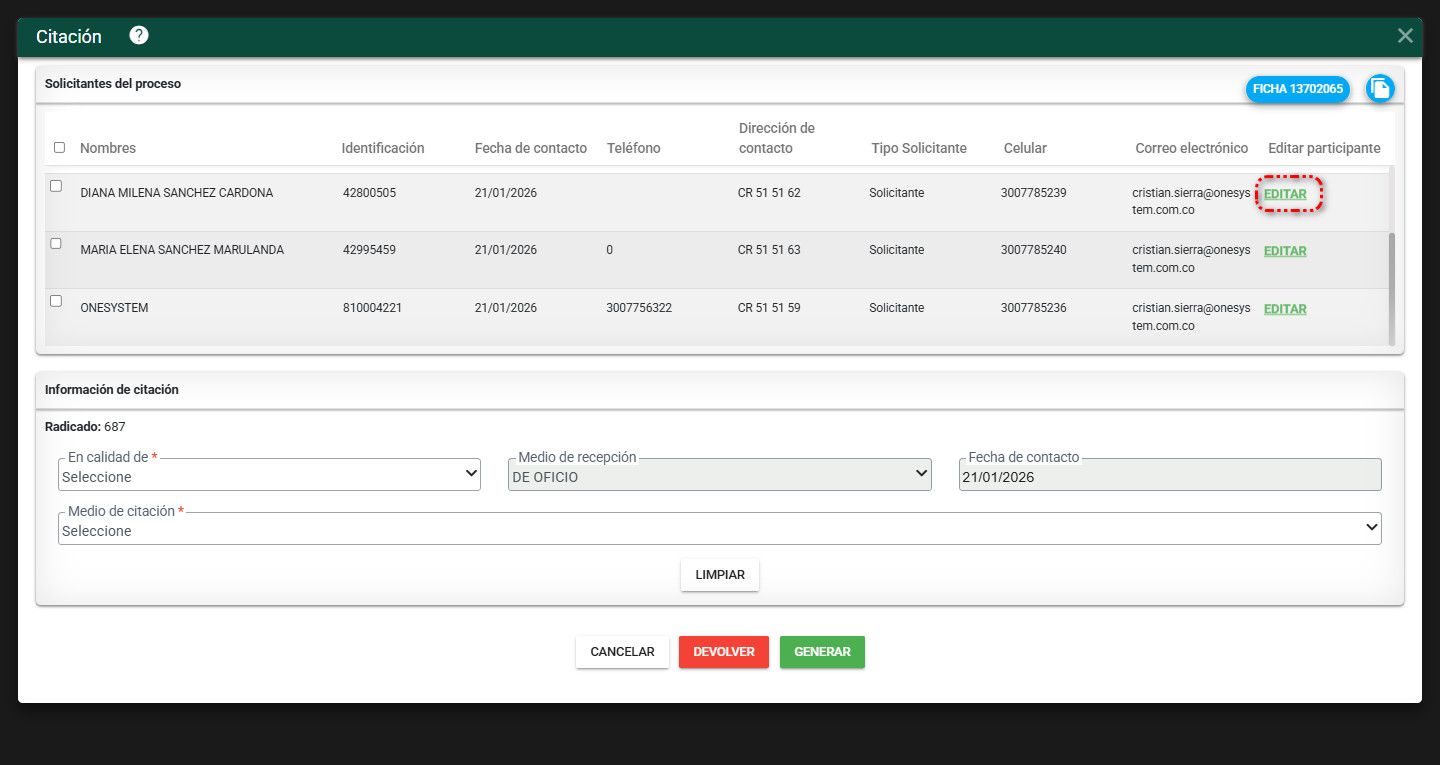
Task: Expand the 'Medio de citación' dropdown
Action: 719,530
